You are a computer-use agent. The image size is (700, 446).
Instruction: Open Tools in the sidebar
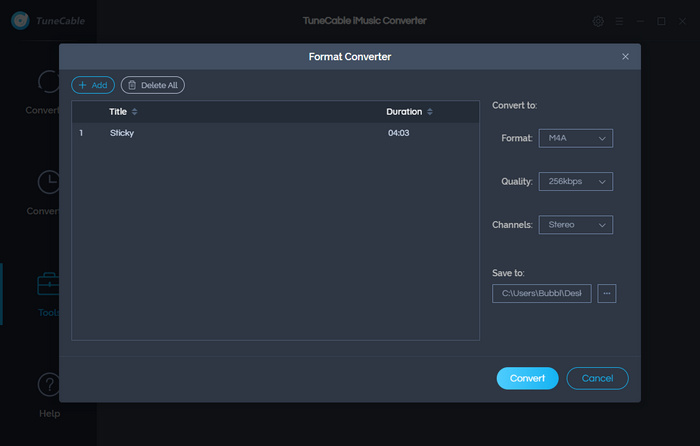click(48, 294)
